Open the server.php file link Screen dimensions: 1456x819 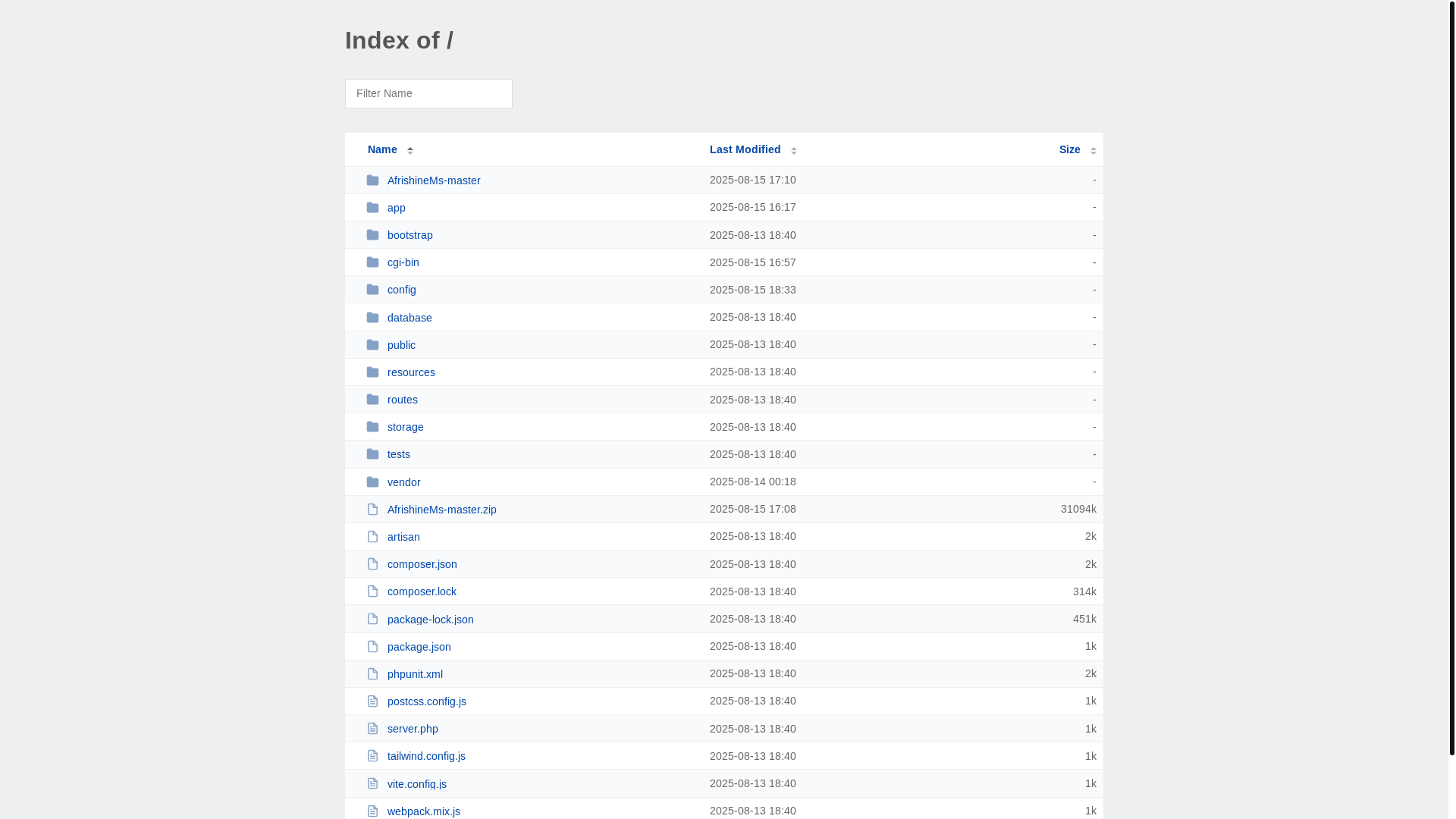pyautogui.click(x=413, y=729)
